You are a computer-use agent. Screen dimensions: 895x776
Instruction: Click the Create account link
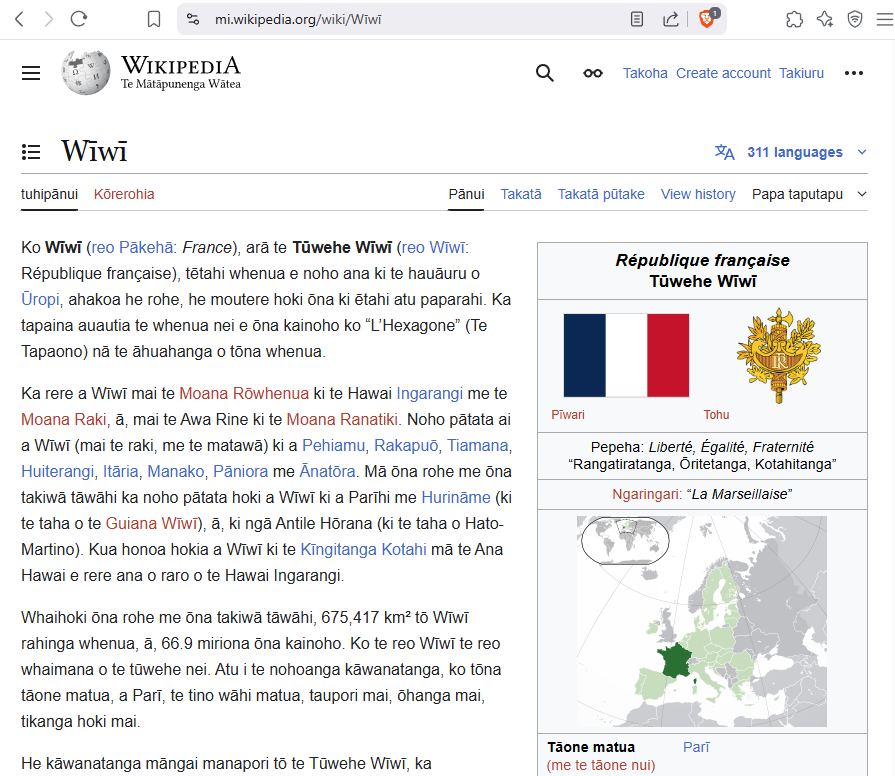pos(723,73)
